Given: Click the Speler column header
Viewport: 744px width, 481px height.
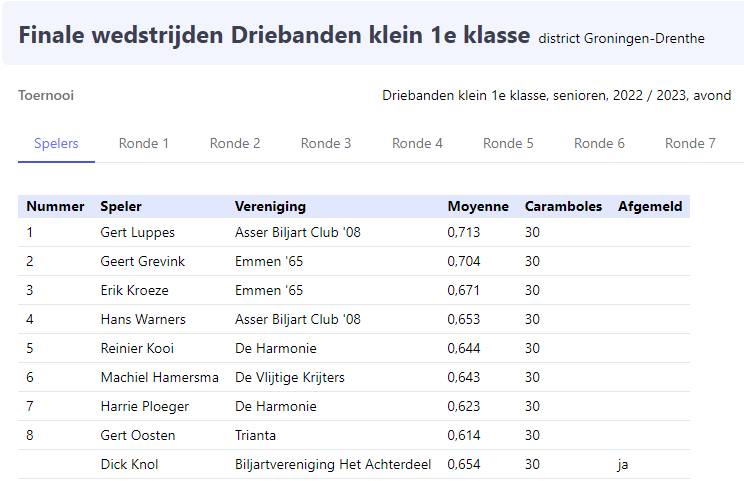Looking at the screenshot, I should [x=121, y=207].
